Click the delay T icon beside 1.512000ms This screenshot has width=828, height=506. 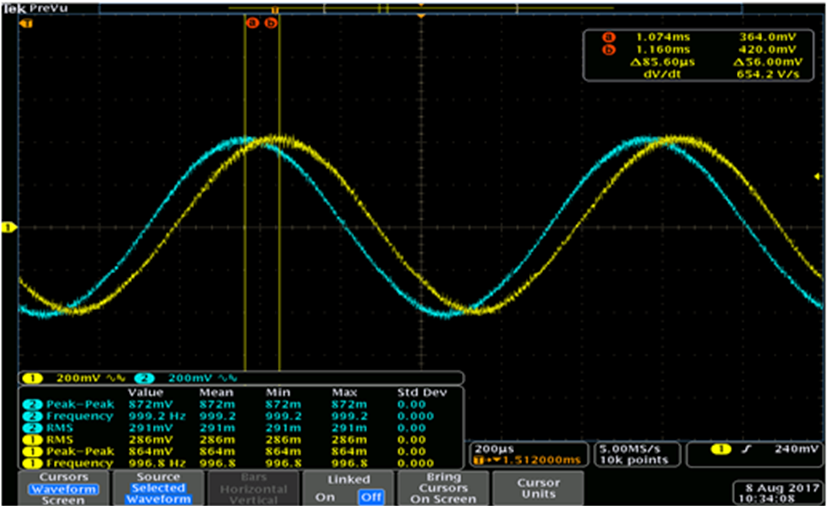479,461
